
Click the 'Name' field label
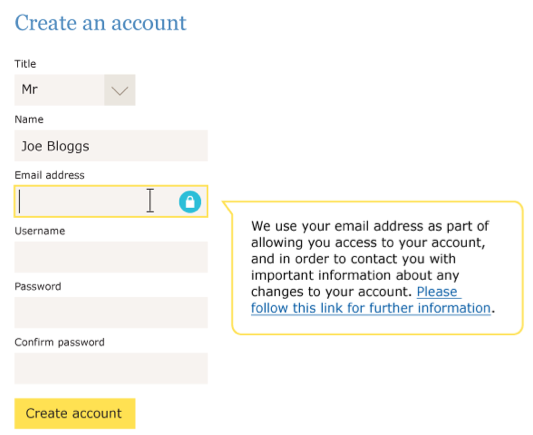(29, 119)
